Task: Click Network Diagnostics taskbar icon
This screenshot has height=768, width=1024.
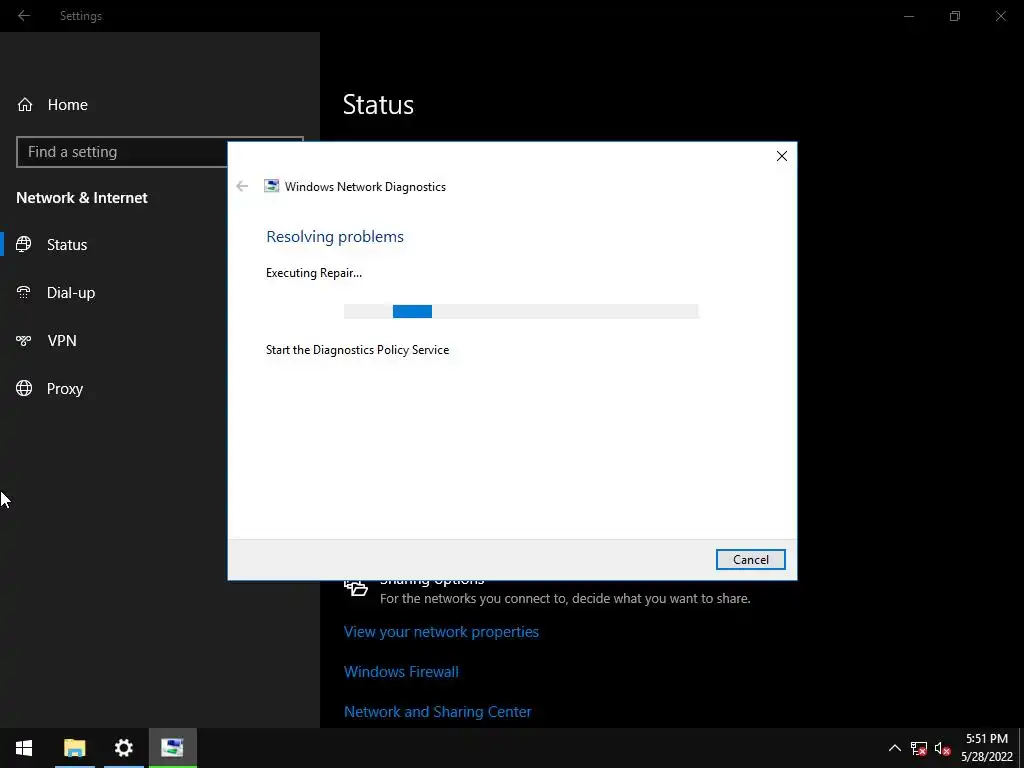Action: click(x=172, y=748)
